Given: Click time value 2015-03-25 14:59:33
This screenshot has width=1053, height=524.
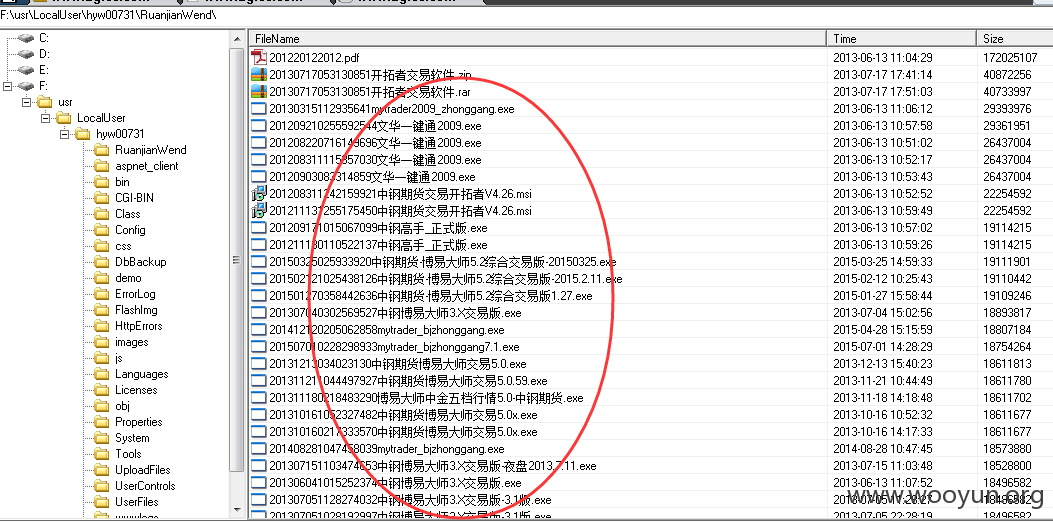Looking at the screenshot, I should pos(882,262).
